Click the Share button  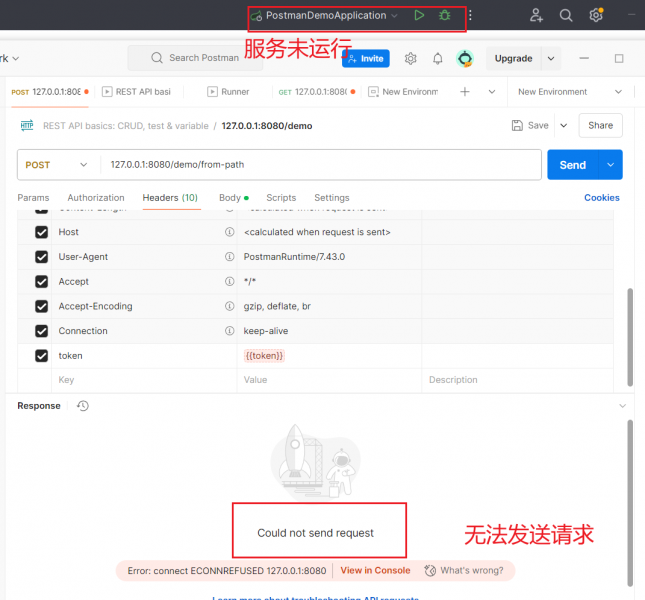click(x=600, y=125)
